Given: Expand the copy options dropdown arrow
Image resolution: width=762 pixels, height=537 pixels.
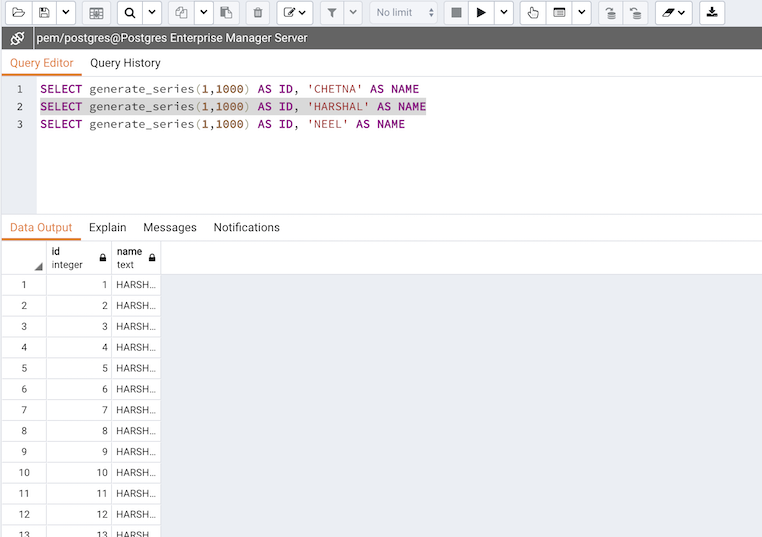Looking at the screenshot, I should coord(204,13).
